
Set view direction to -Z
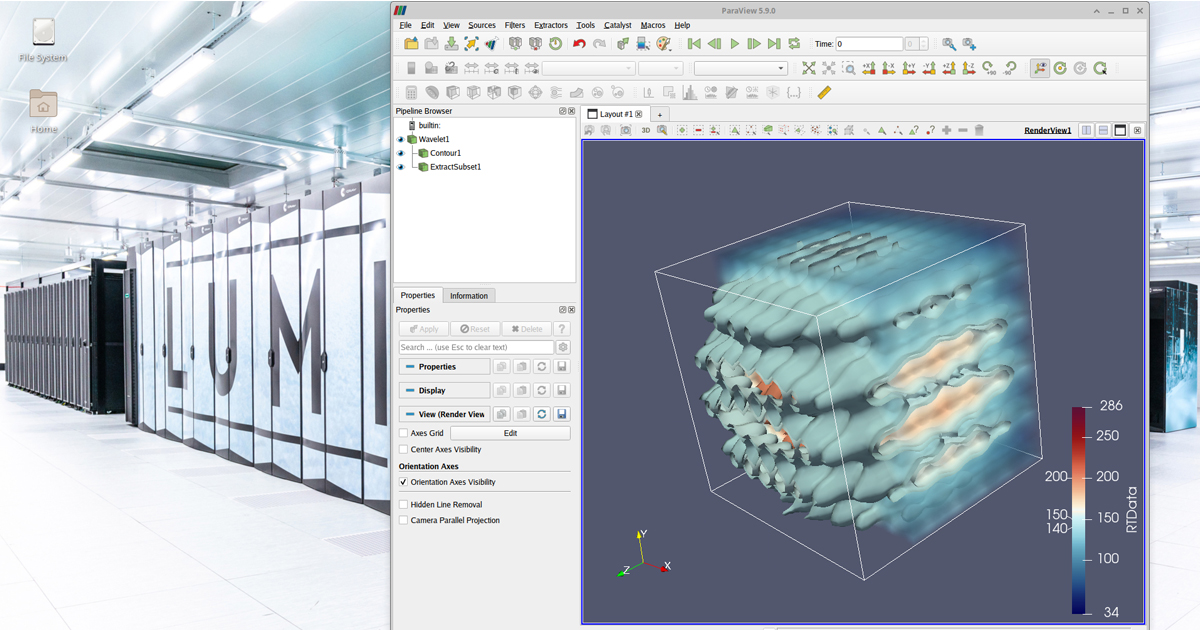coord(969,68)
